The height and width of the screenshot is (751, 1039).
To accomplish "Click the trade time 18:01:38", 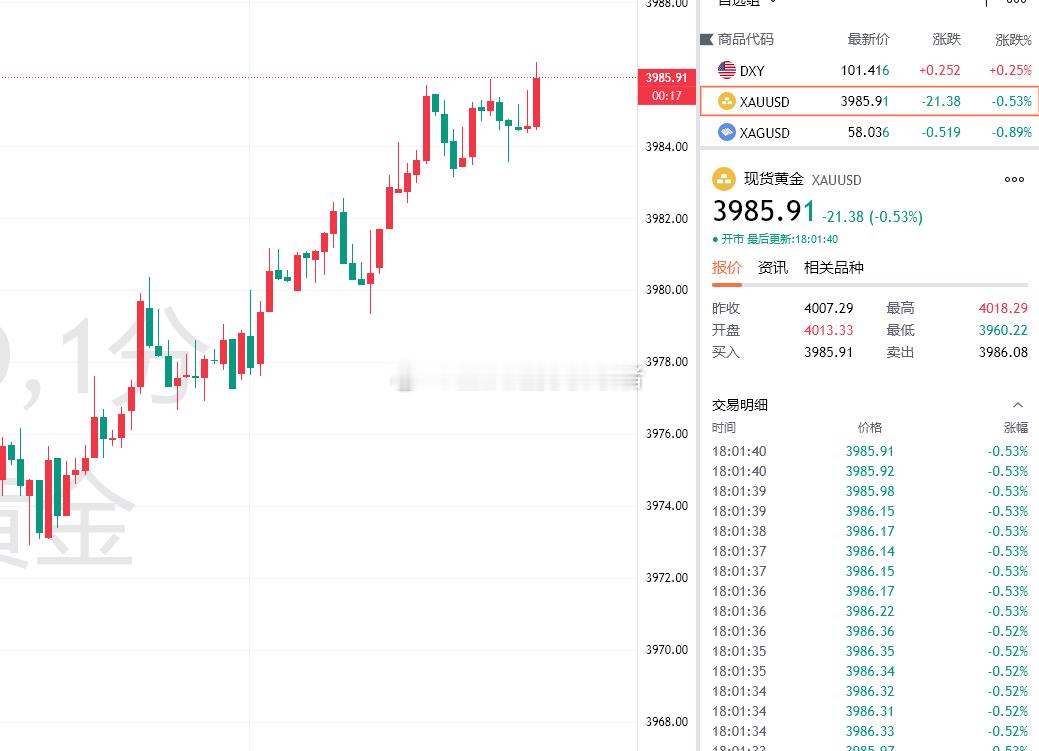I will tap(739, 531).
